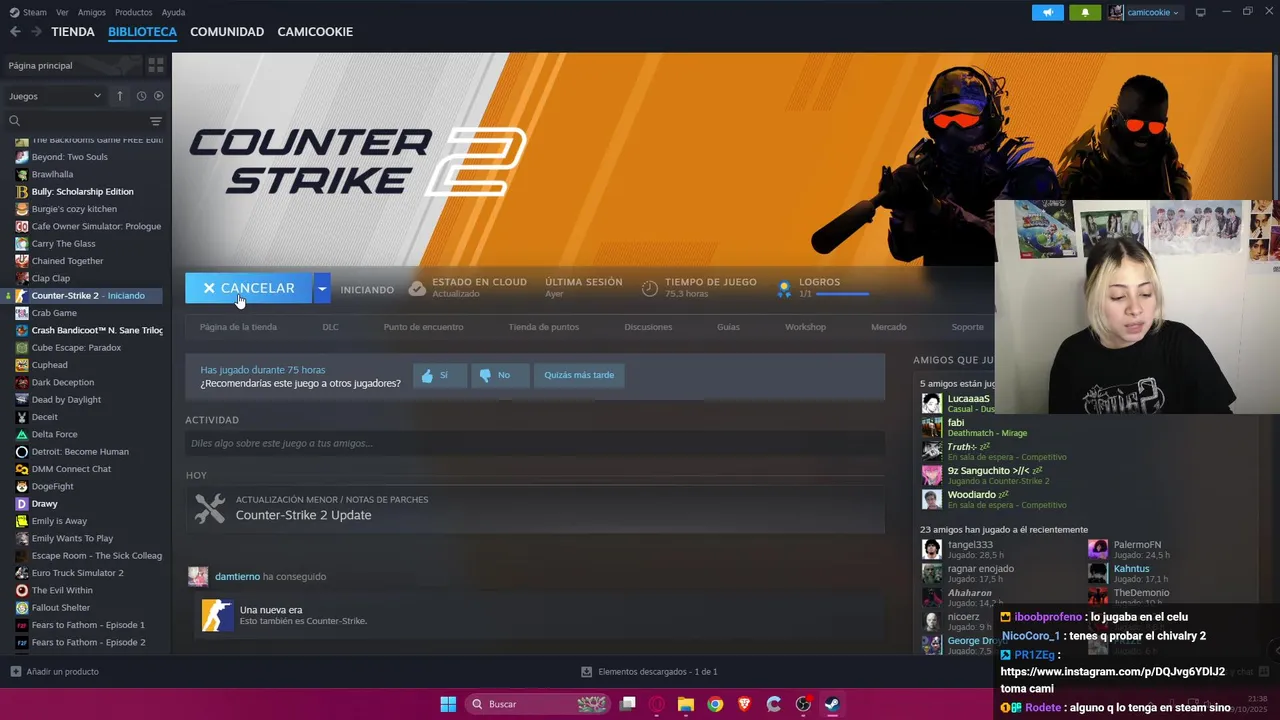Open the 'Página principal' library home button
Screen dimensions: 1280x720
[72, 65]
